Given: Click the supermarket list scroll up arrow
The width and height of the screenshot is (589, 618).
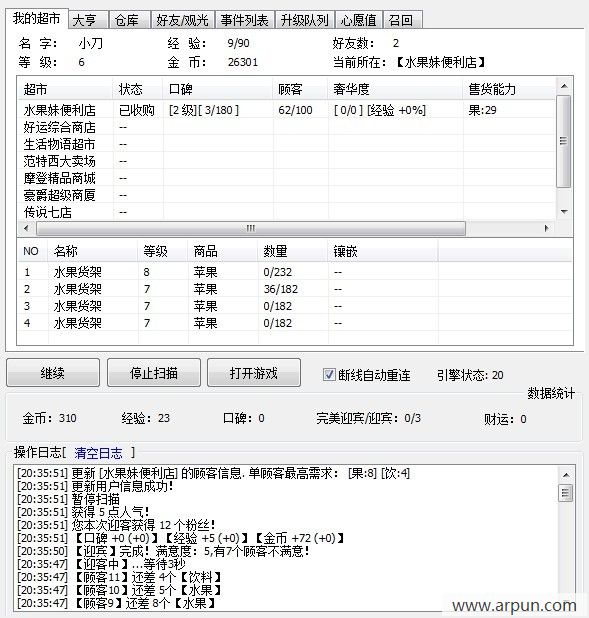Looking at the screenshot, I should click(564, 86).
